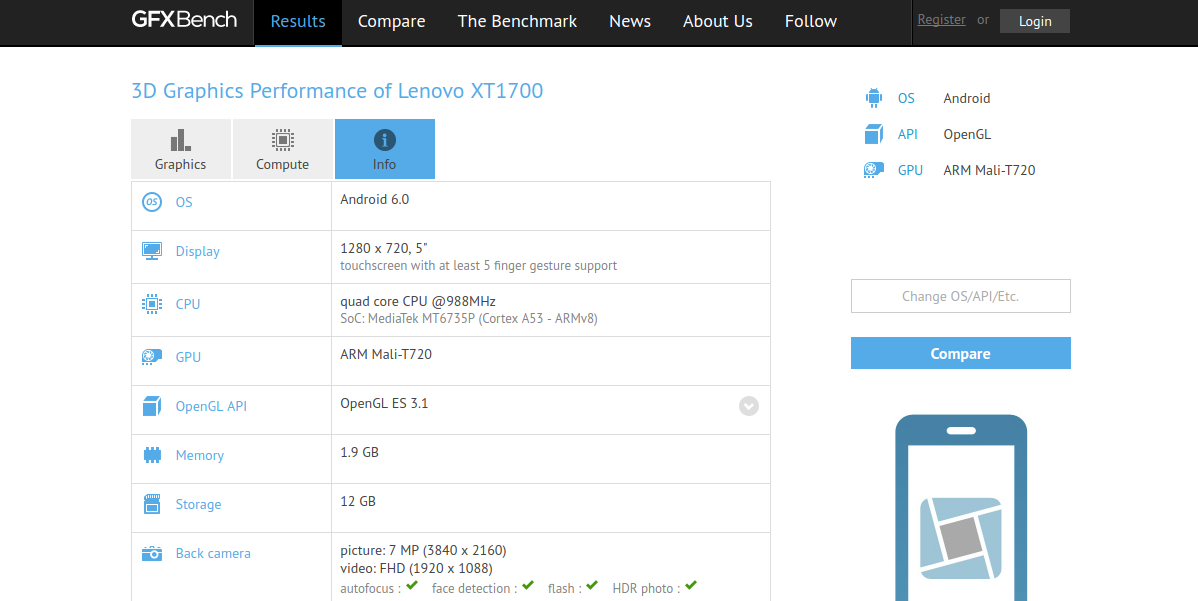
Task: Click the Display monitor icon
Action: click(x=152, y=251)
